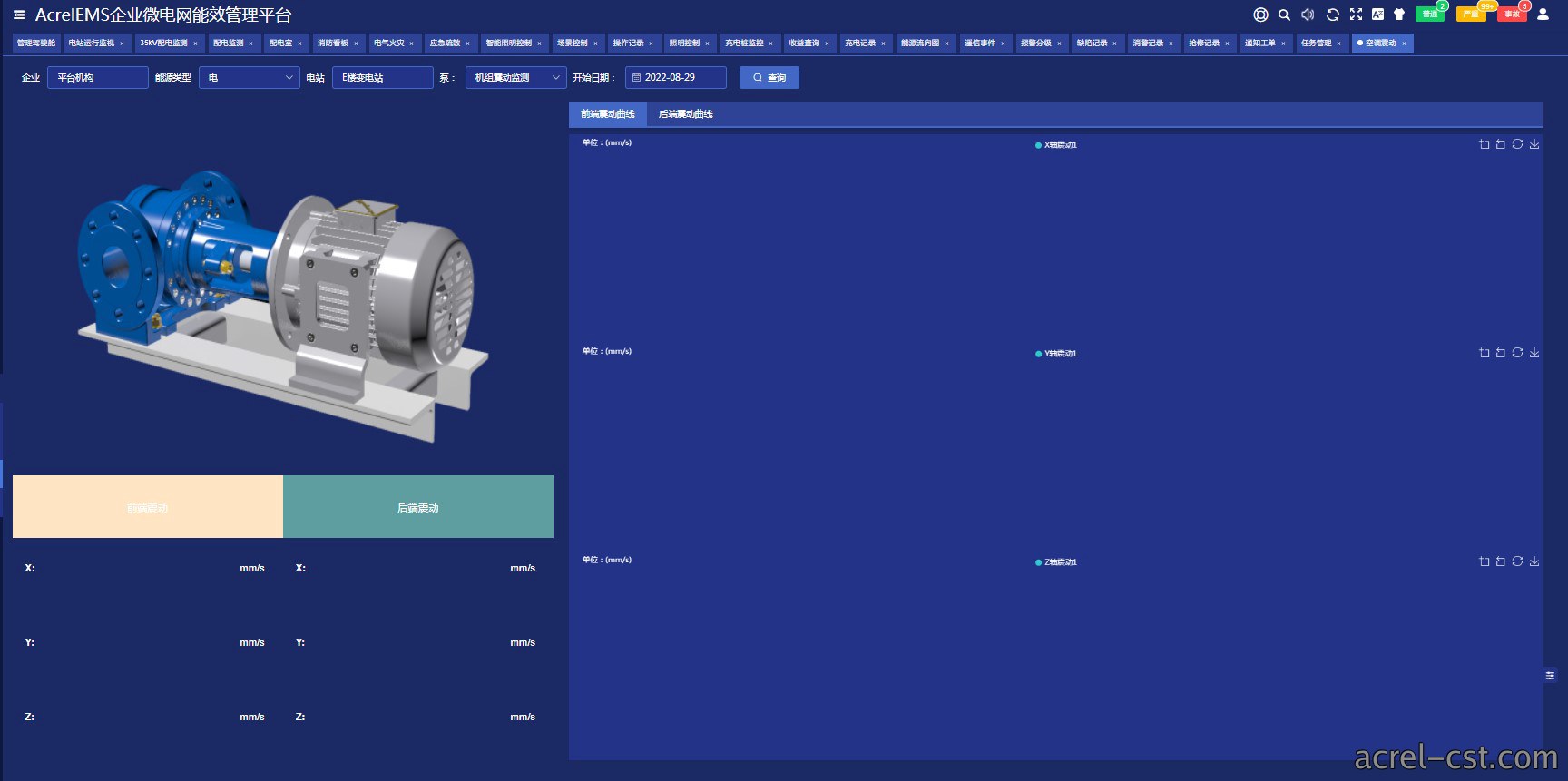1568x781 pixels.
Task: Restore the Y轴震动1 chart view
Action: point(1517,353)
